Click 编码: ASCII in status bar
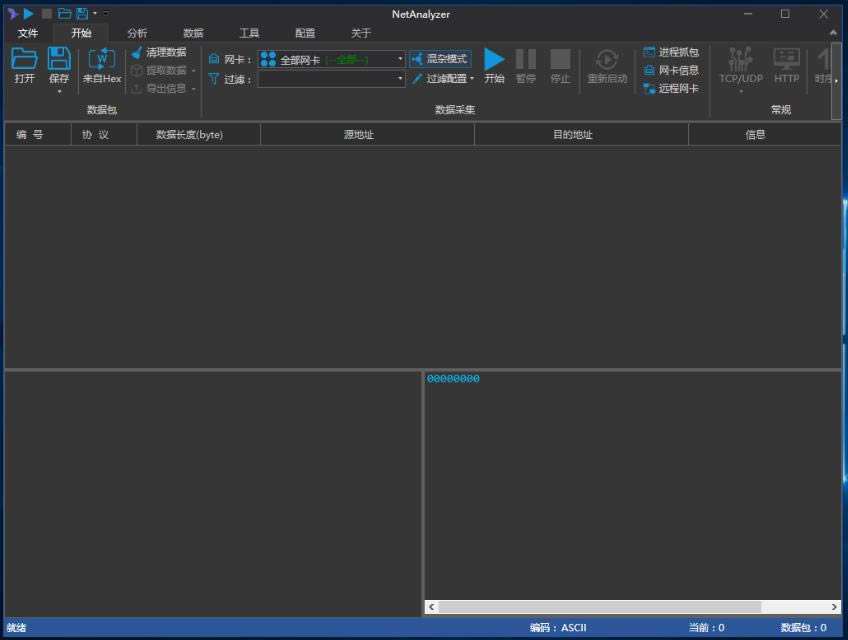This screenshot has width=848, height=640. click(558, 628)
